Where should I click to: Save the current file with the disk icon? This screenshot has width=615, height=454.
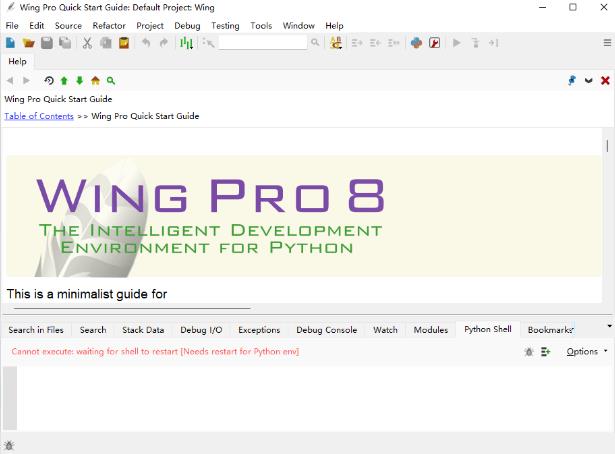47,43
